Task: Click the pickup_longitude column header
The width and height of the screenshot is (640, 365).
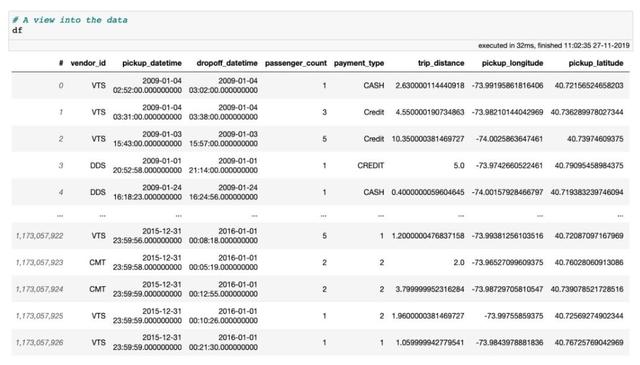Action: 512,63
